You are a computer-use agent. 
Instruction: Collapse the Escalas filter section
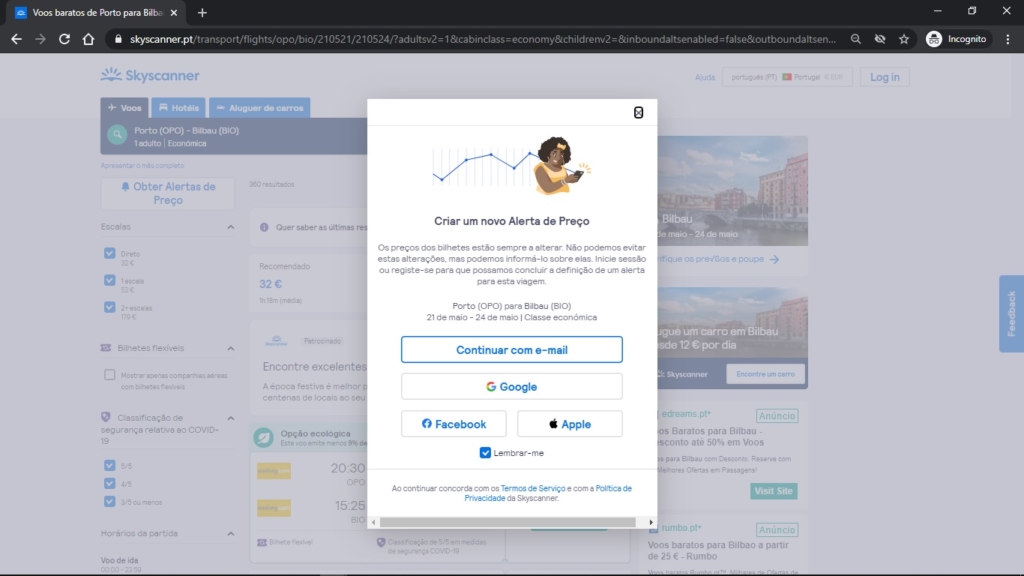point(231,227)
